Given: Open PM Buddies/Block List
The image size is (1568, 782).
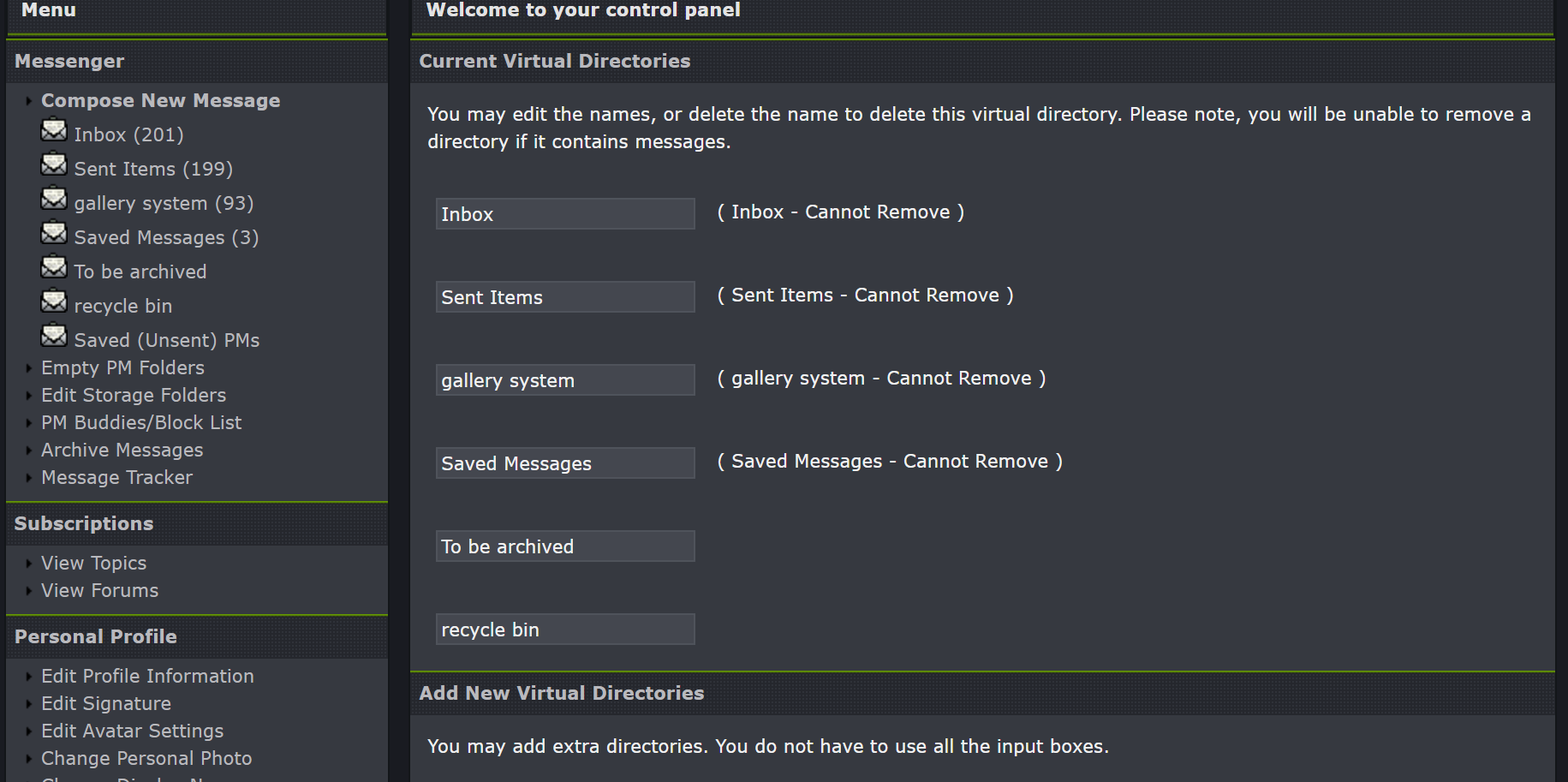Looking at the screenshot, I should 141,422.
